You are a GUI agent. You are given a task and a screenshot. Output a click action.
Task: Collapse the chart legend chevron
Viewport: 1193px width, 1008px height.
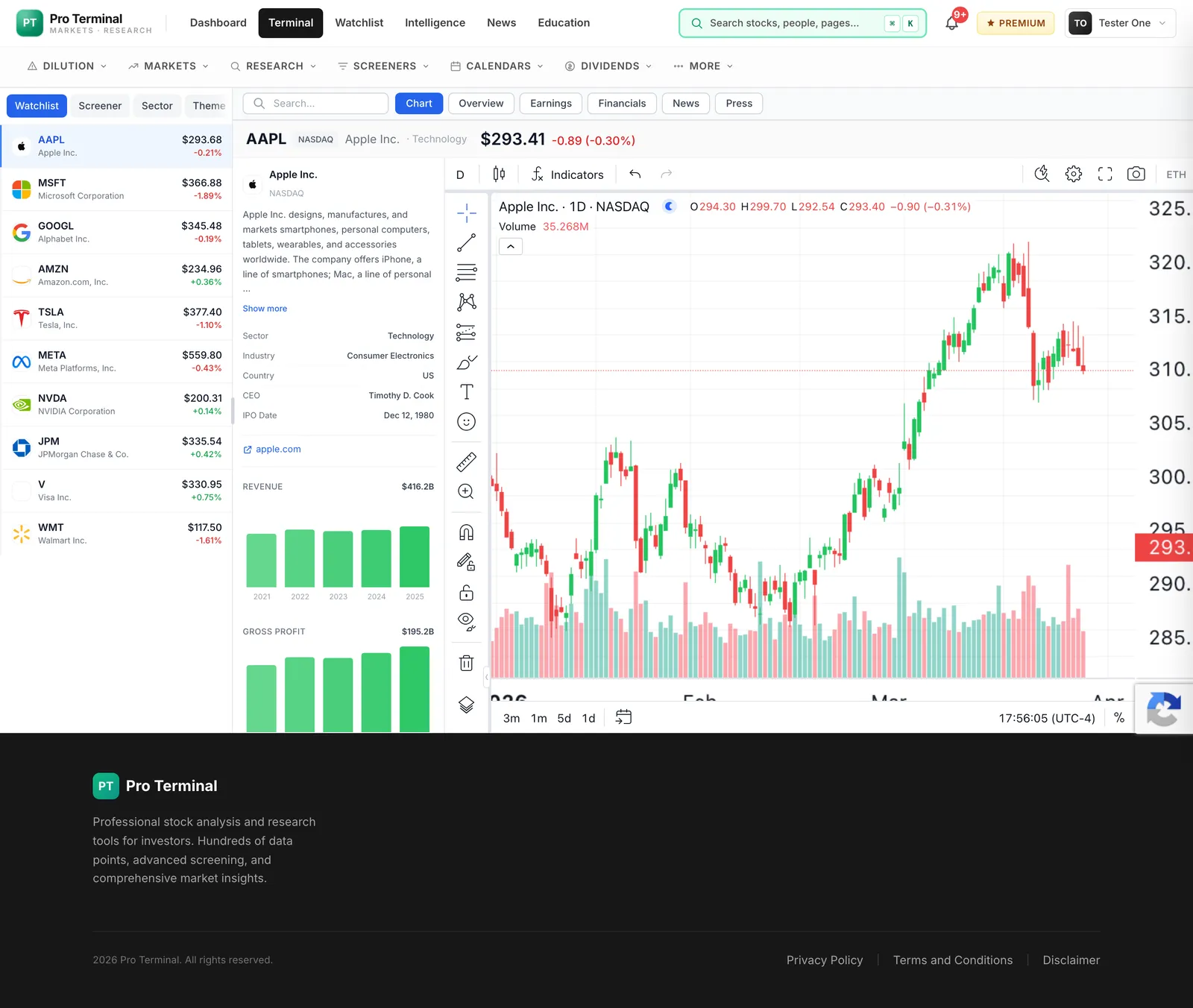(x=511, y=246)
